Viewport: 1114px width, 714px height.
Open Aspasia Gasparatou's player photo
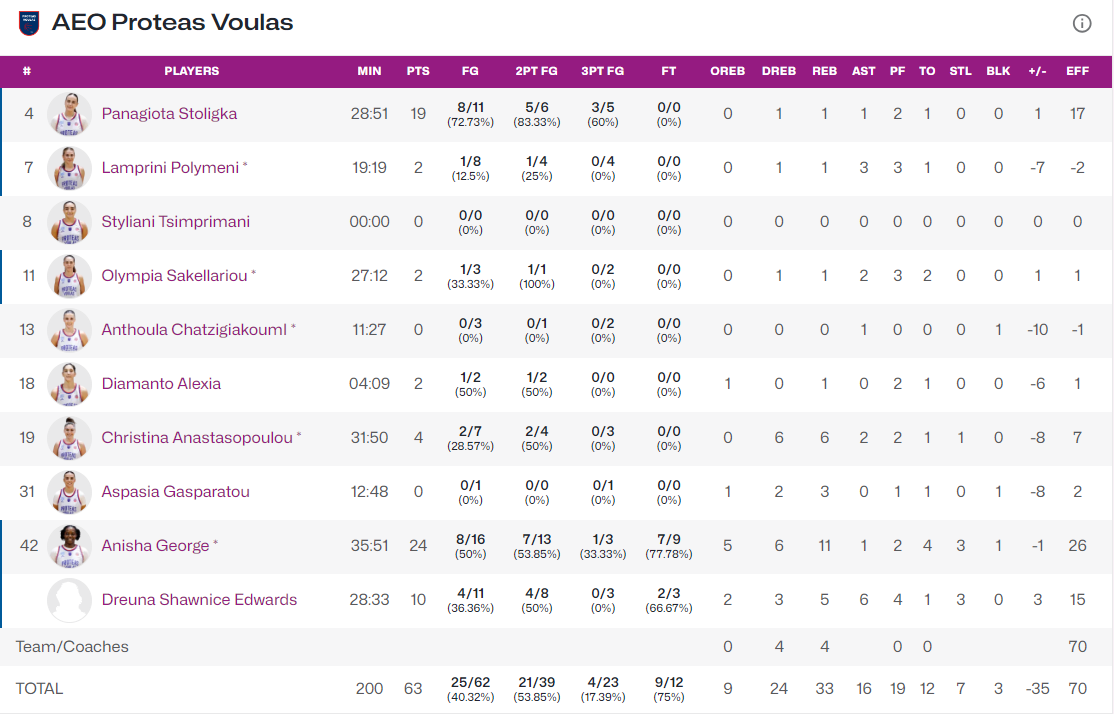[69, 492]
